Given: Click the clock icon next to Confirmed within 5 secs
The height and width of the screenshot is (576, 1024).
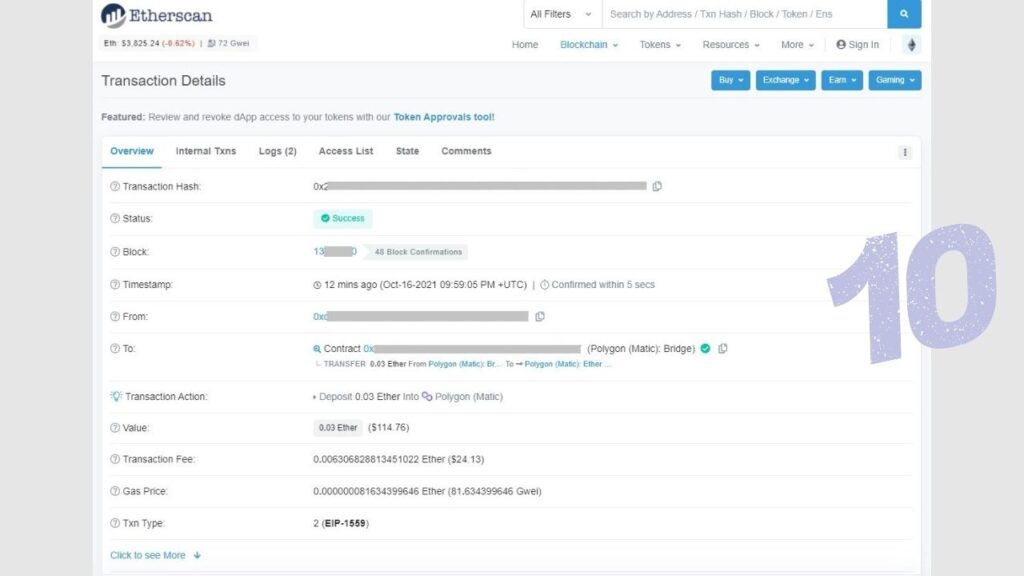Looking at the screenshot, I should point(544,285).
